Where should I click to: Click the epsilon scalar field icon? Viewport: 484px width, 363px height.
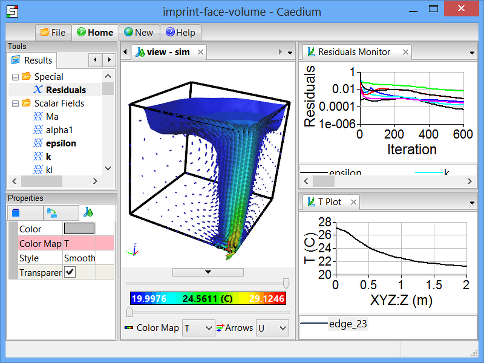click(x=38, y=143)
